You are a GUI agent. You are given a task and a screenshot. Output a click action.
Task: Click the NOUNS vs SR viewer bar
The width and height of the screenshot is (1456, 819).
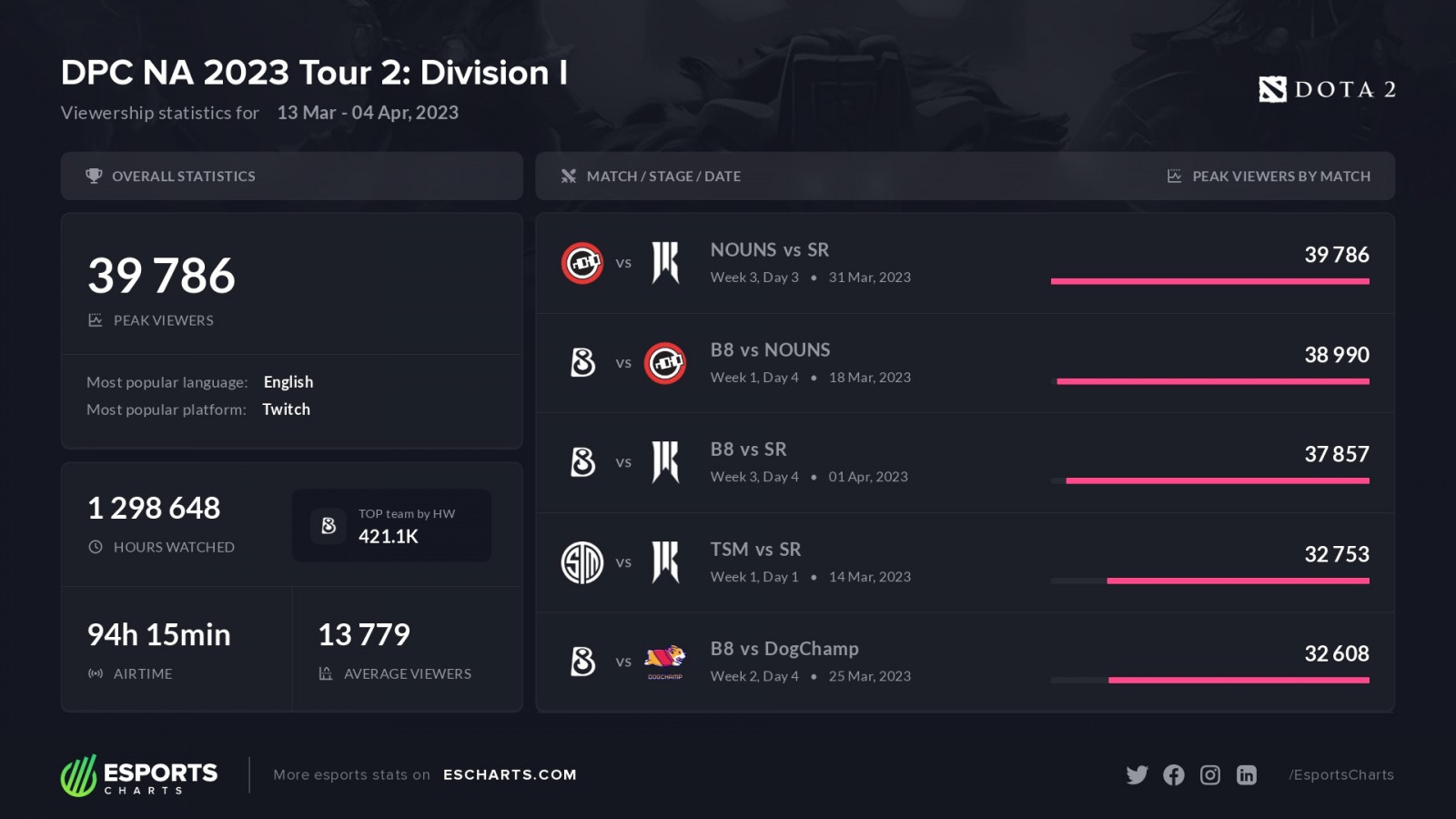tap(1209, 281)
